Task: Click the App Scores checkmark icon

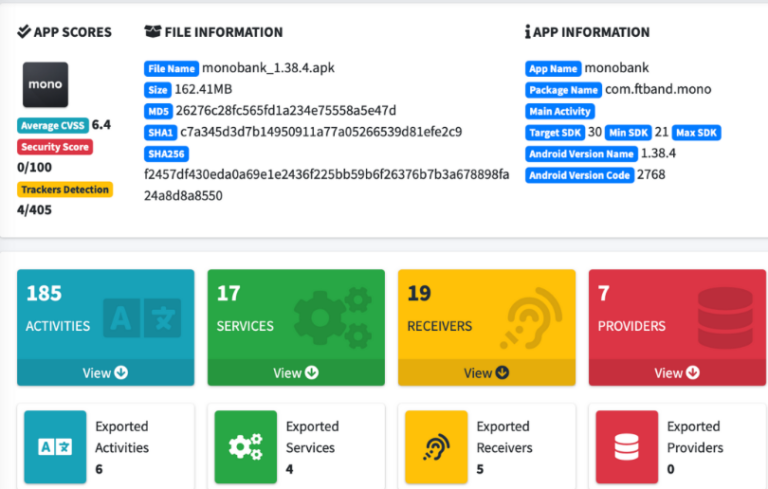Action: (x=24, y=32)
